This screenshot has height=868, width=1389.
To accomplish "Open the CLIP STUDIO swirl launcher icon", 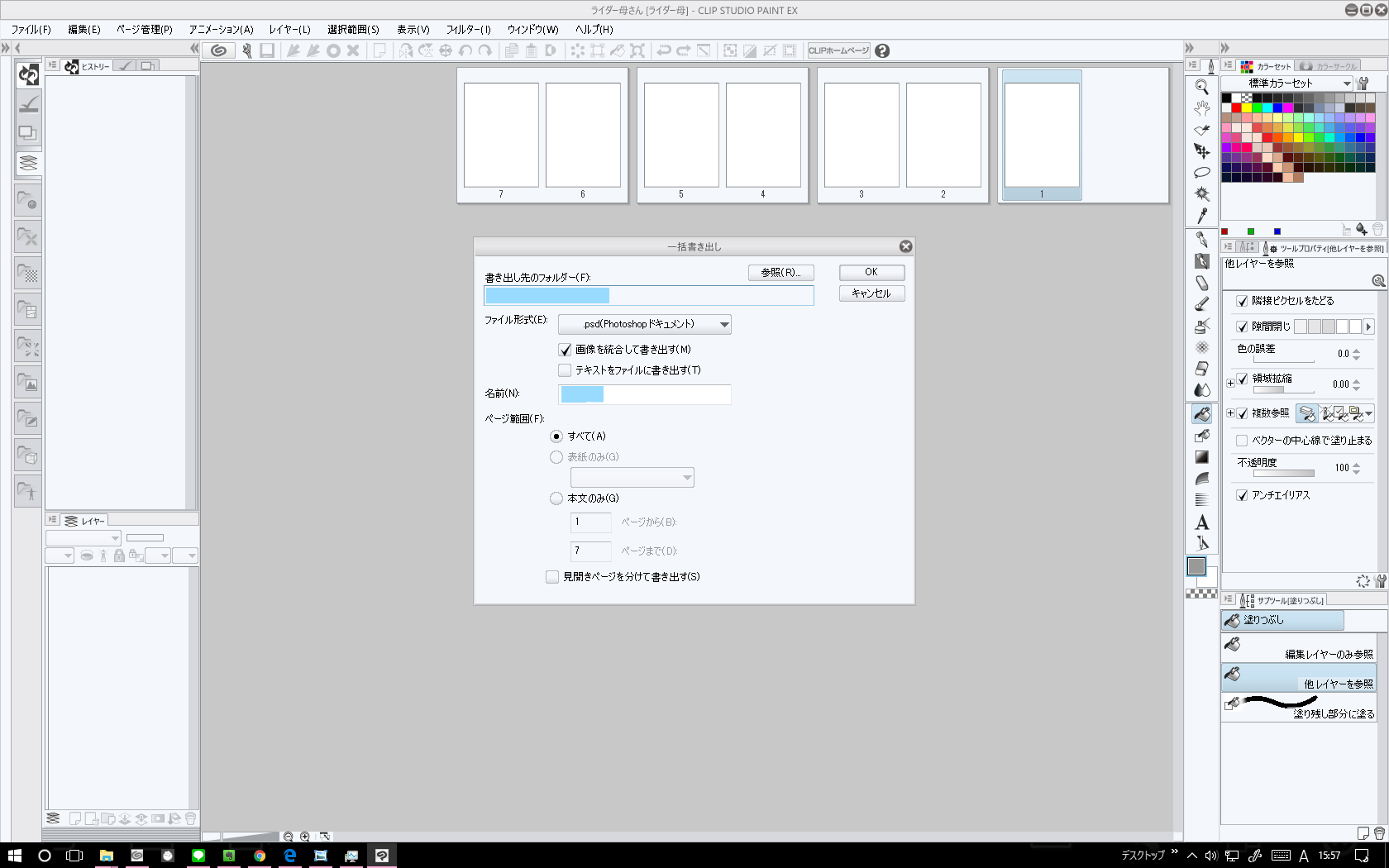I will [x=218, y=50].
